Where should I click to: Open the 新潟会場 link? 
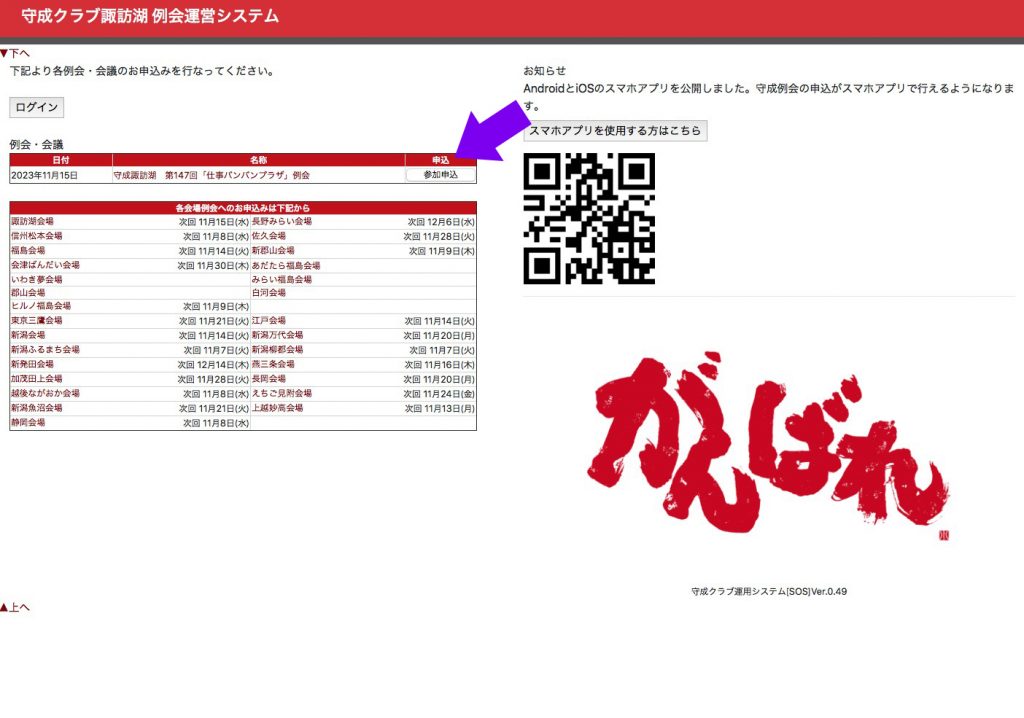click(x=28, y=335)
